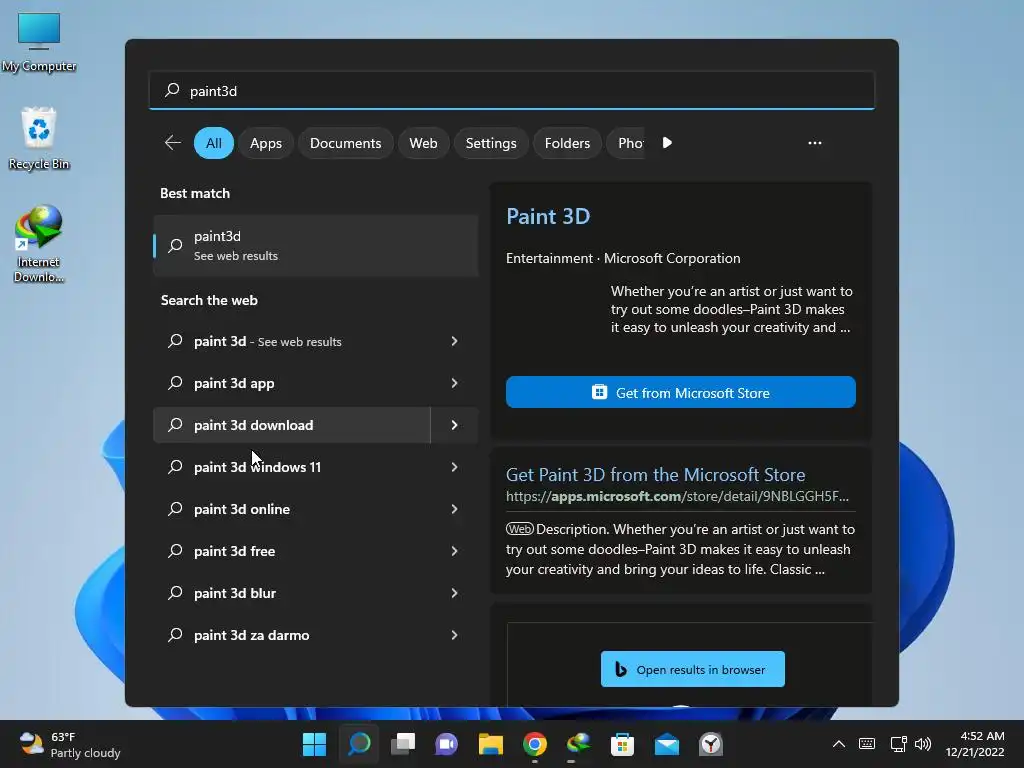
Task: Open the clock showing 4:52 AM
Action: (975, 744)
